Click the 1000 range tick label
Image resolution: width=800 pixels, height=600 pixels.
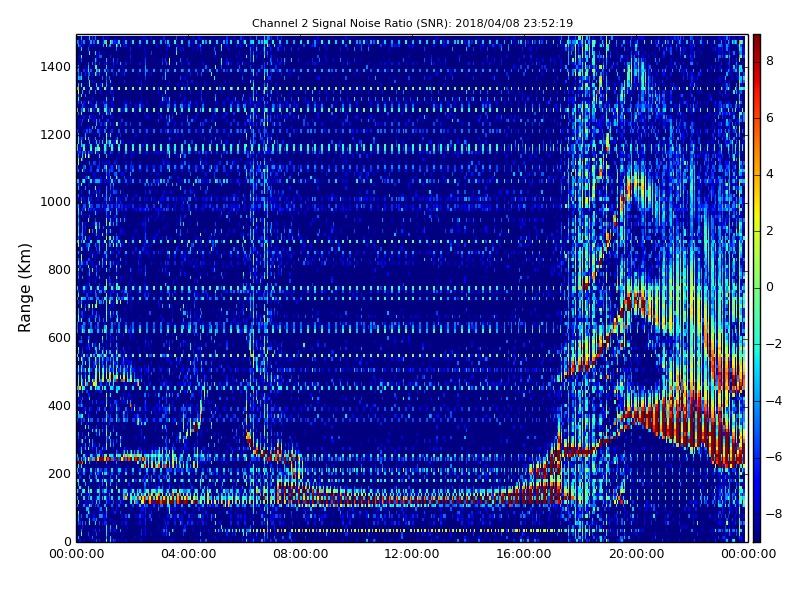click(x=56, y=202)
